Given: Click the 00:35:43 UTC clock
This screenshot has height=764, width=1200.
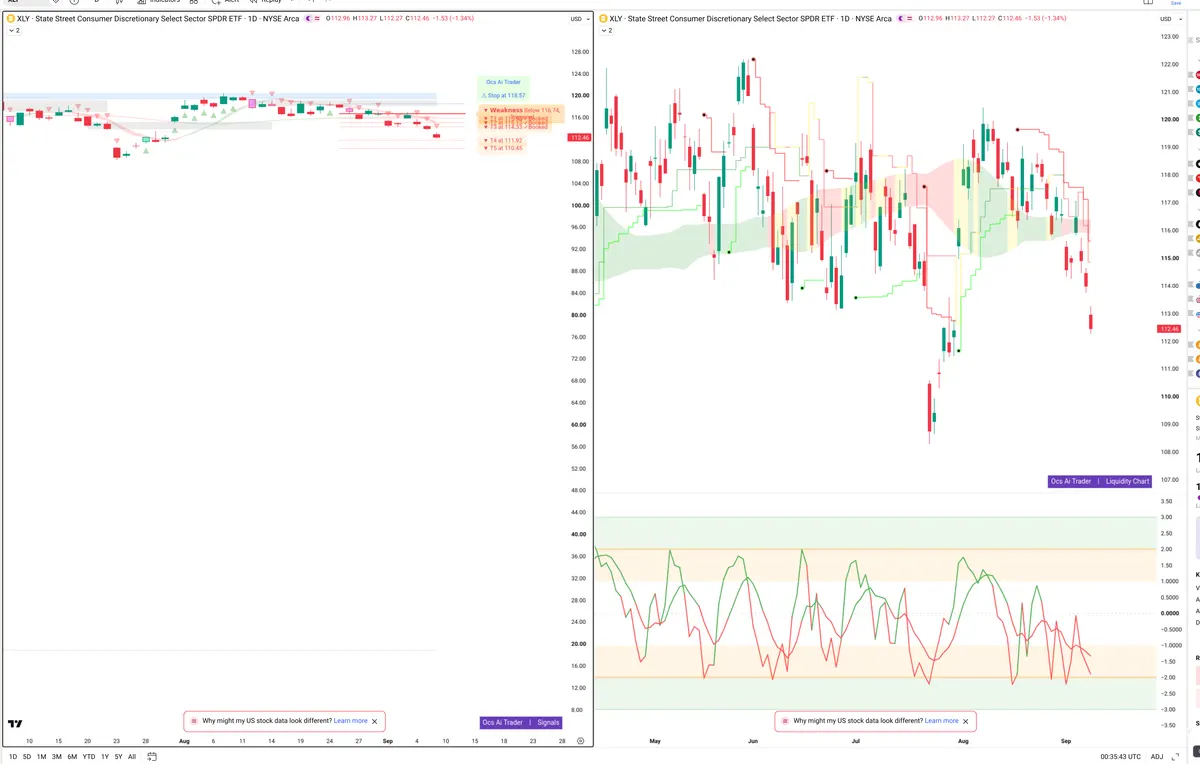Looking at the screenshot, I should coord(1121,757).
